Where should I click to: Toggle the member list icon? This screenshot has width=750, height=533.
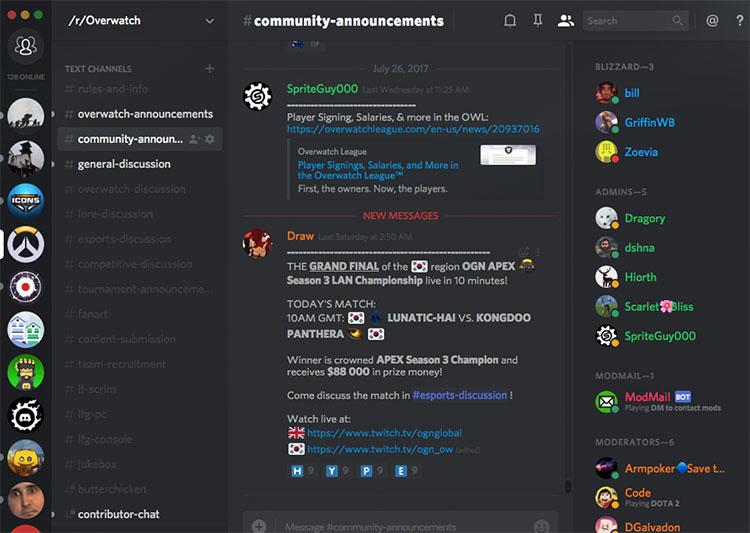[x=566, y=21]
